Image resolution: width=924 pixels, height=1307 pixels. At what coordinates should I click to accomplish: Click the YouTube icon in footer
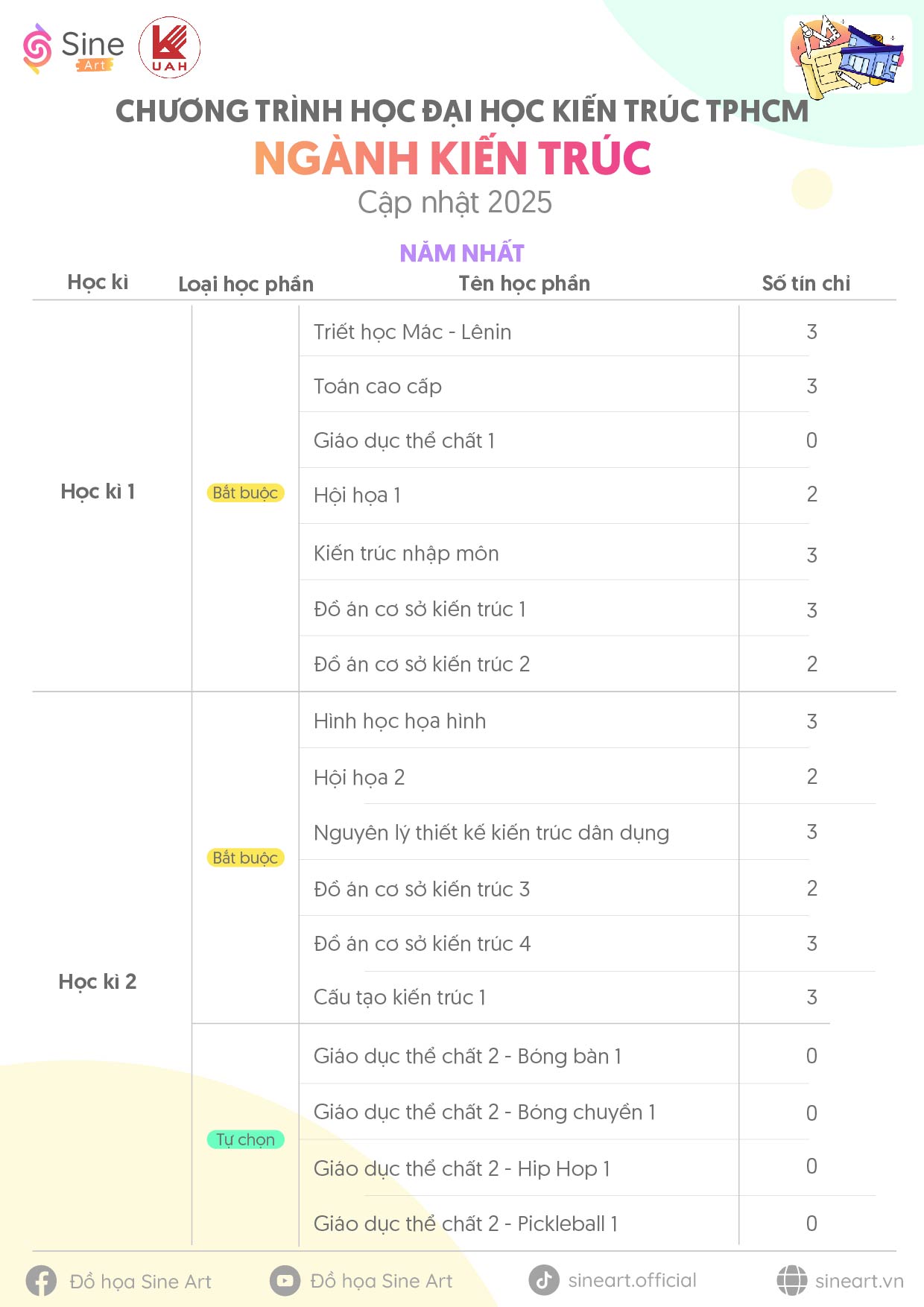click(x=285, y=1281)
